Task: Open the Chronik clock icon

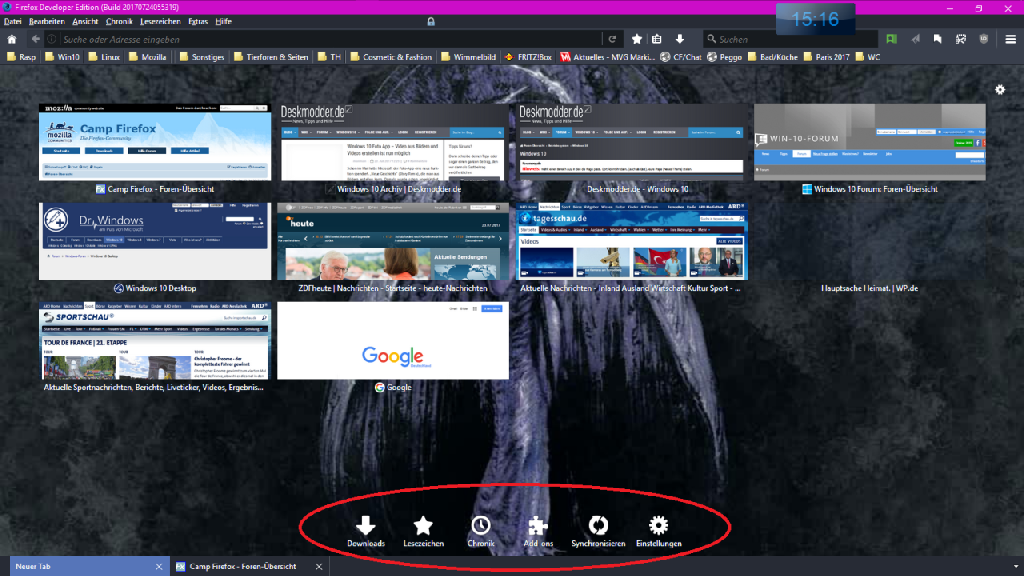Action: click(x=482, y=526)
